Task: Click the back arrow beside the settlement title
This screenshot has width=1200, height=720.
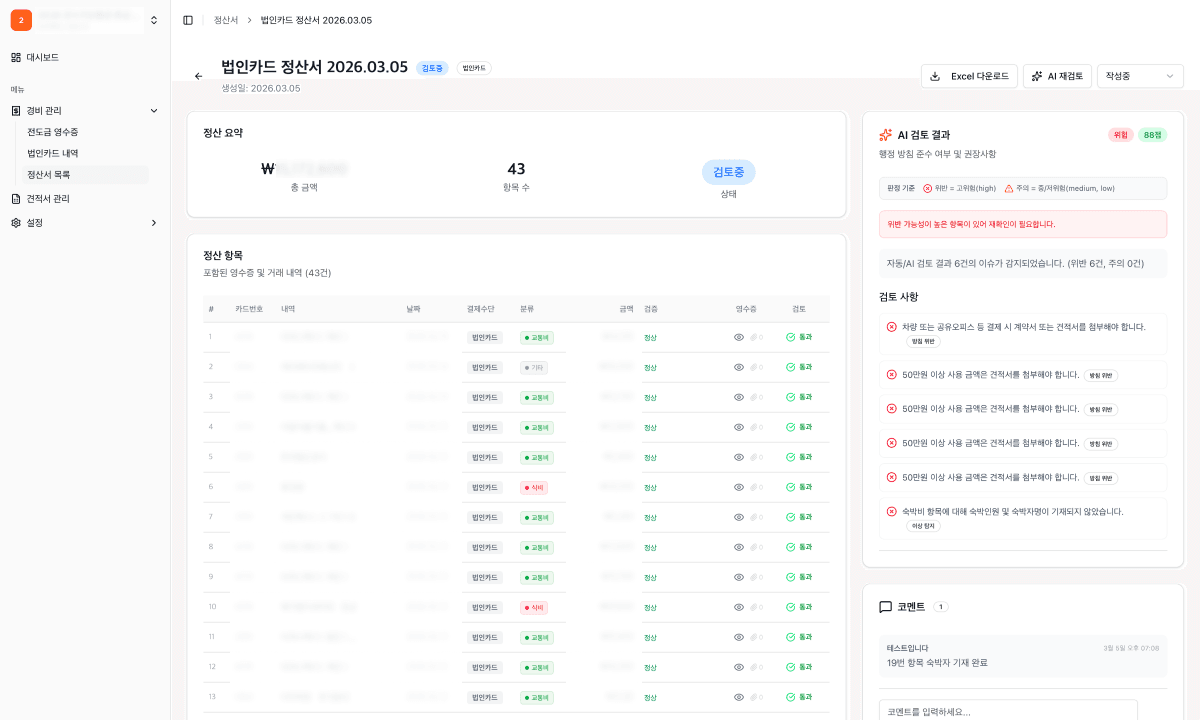Action: 197,74
